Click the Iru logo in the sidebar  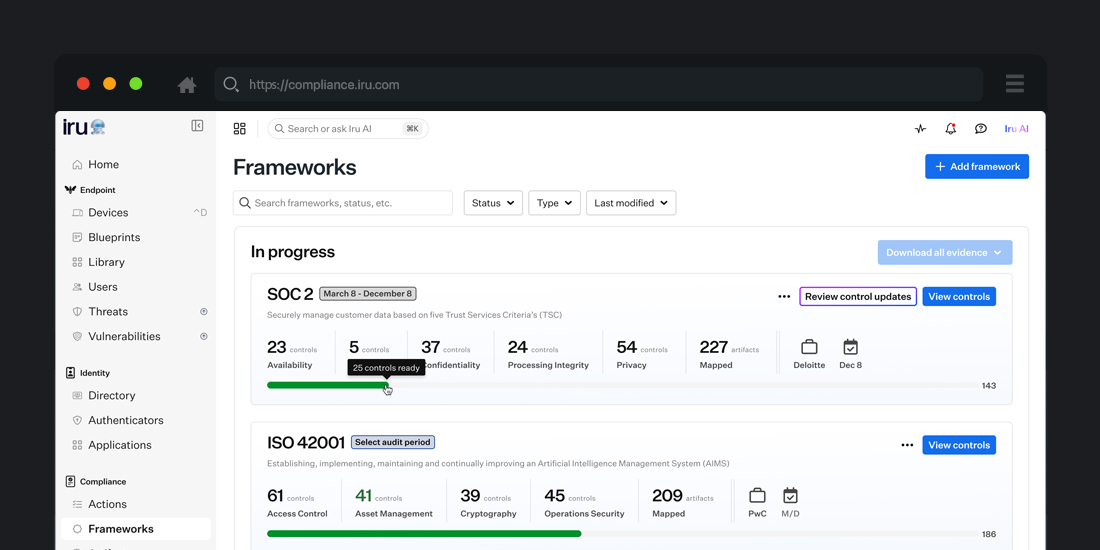84,126
